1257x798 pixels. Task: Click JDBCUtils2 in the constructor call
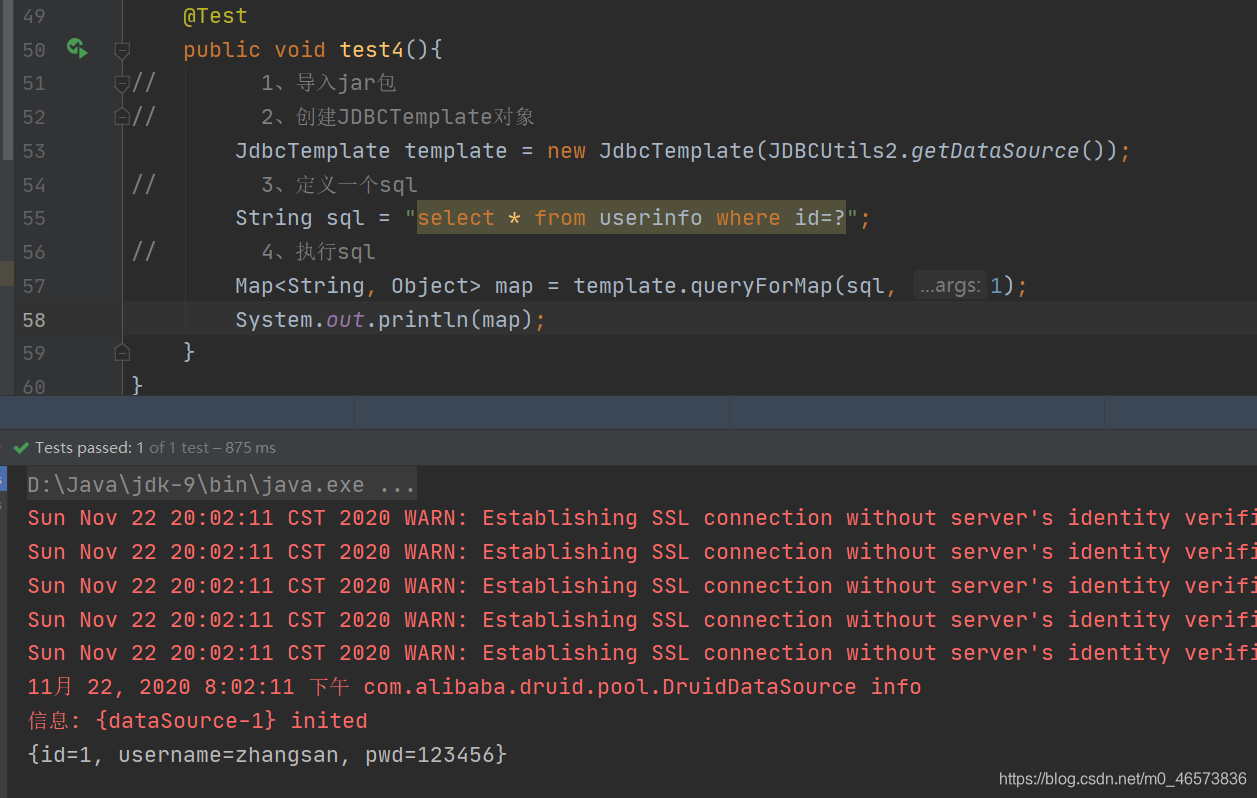833,151
